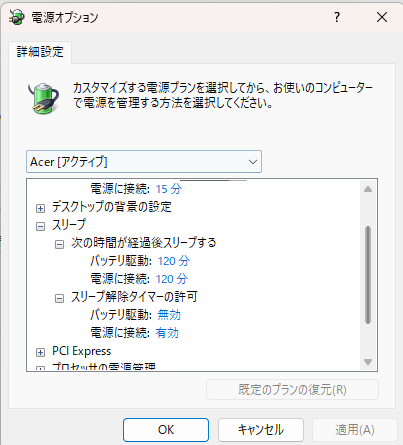
Task: Click the scroll up arrow in settings list
Action: pyautogui.click(x=368, y=189)
